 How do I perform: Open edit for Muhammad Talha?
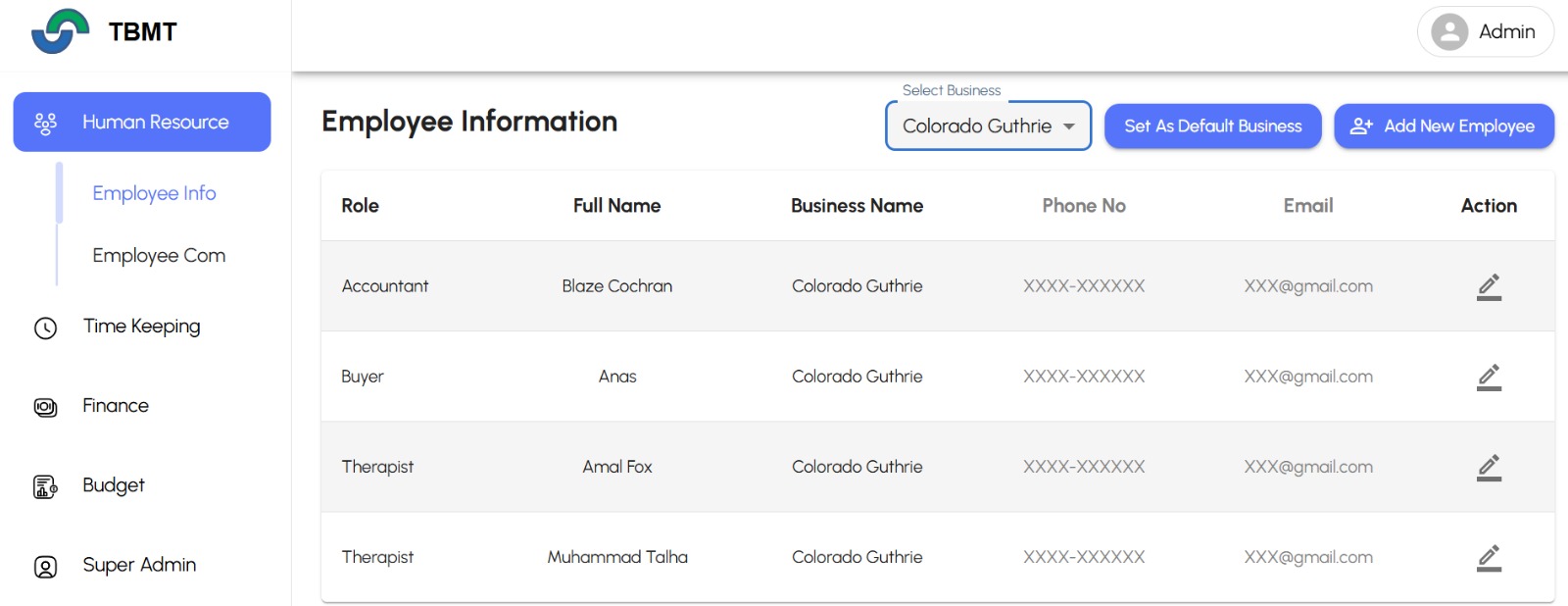[1489, 557]
